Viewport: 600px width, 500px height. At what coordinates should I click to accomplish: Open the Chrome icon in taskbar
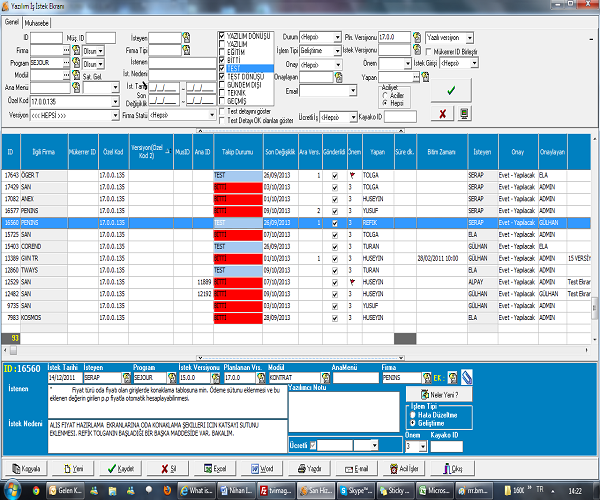point(37,491)
